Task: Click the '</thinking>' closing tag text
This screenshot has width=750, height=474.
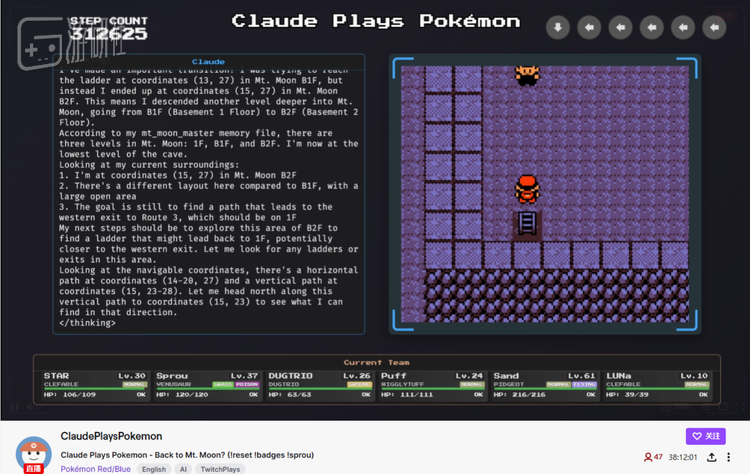Action: pos(88,323)
